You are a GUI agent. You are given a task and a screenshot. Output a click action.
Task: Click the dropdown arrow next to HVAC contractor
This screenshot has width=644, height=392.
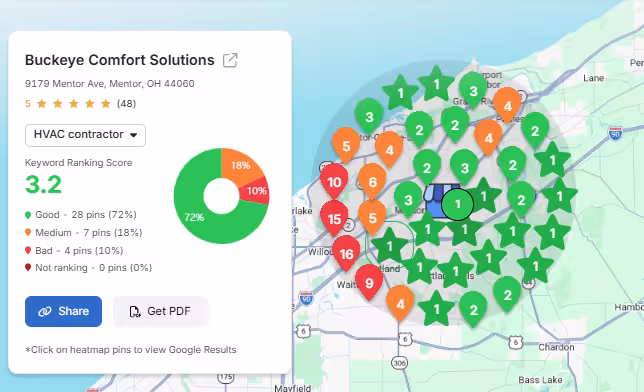click(x=133, y=135)
